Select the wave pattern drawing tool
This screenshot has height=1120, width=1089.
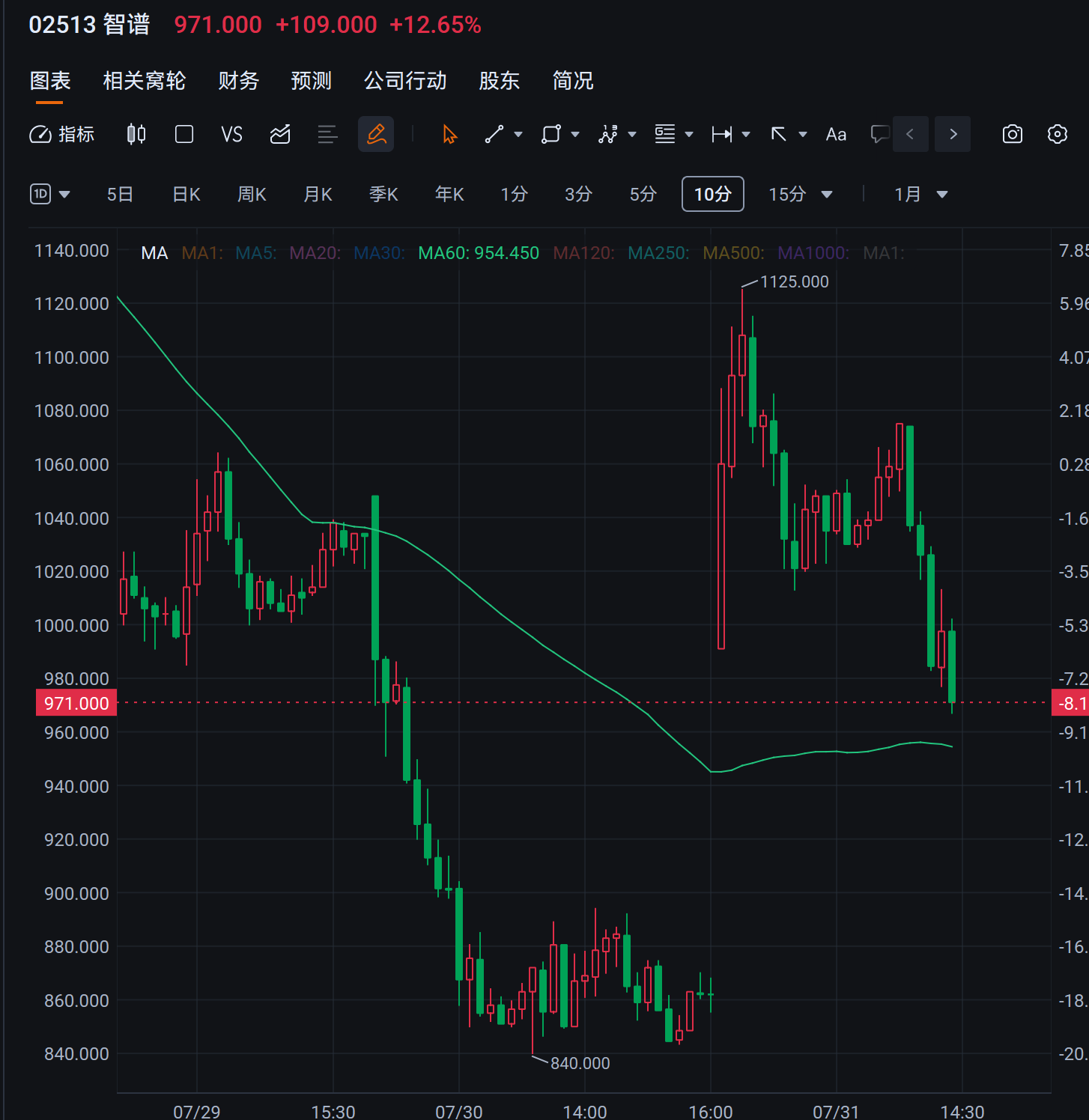coord(608,134)
